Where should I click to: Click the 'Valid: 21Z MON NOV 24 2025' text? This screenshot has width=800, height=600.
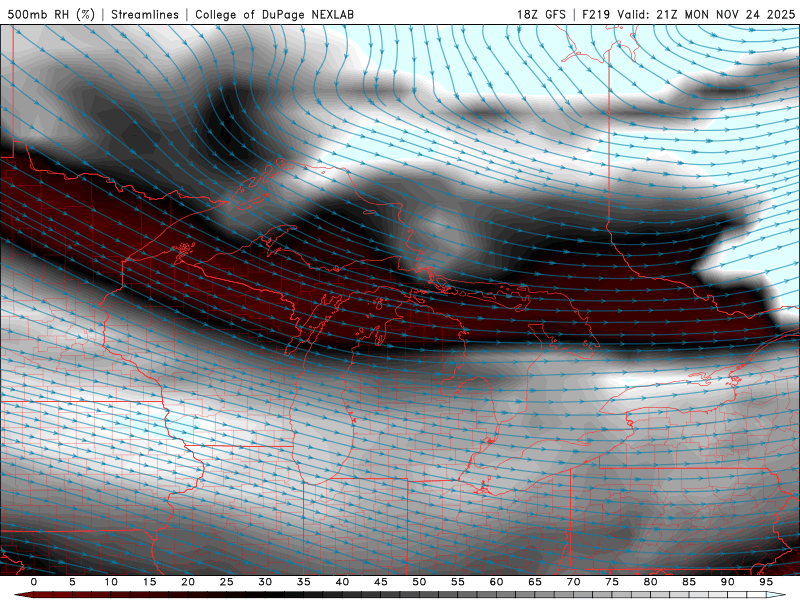pyautogui.click(x=706, y=15)
